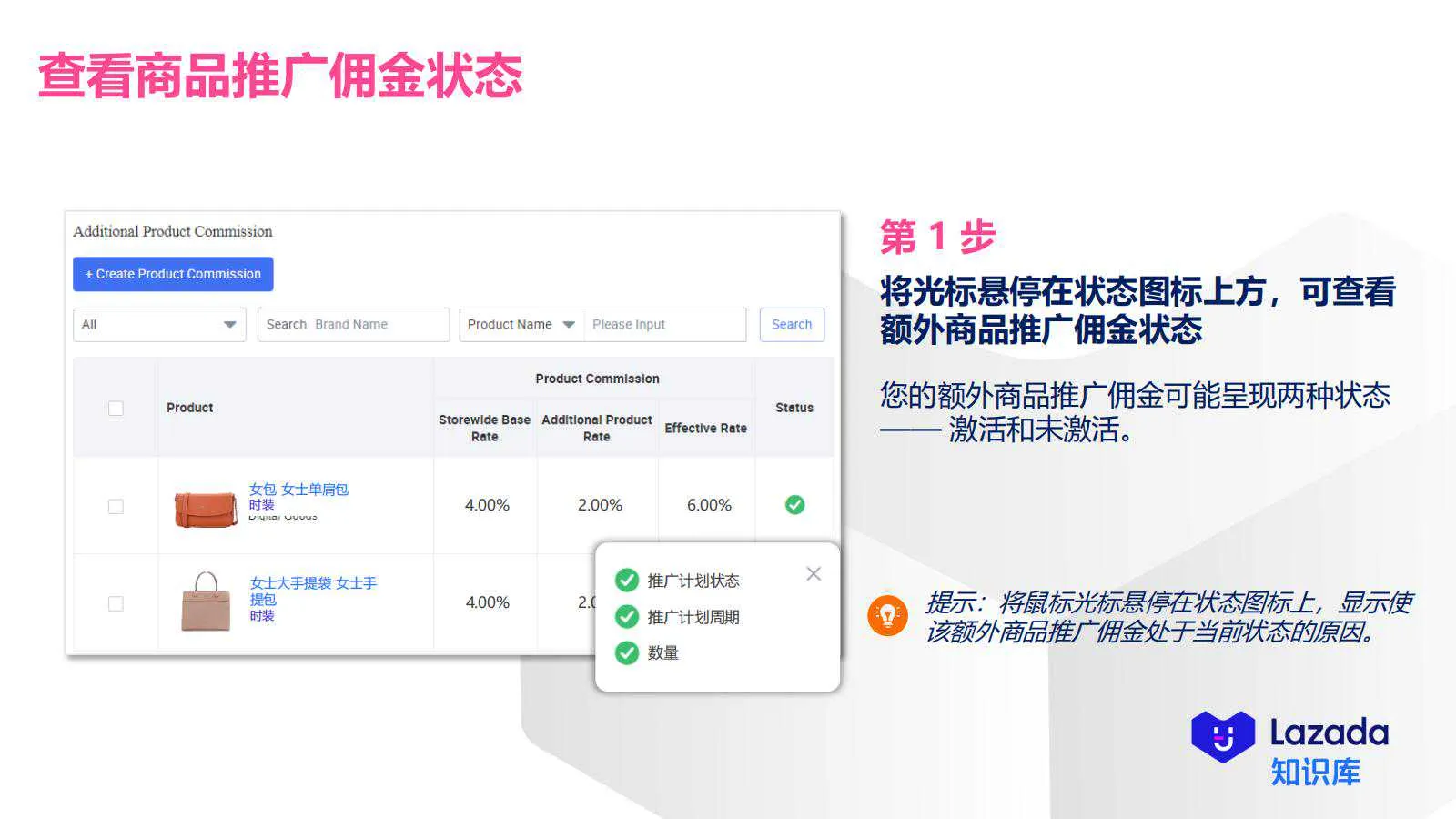Select the Status column header
The image size is (1456, 819).
pyautogui.click(x=794, y=408)
